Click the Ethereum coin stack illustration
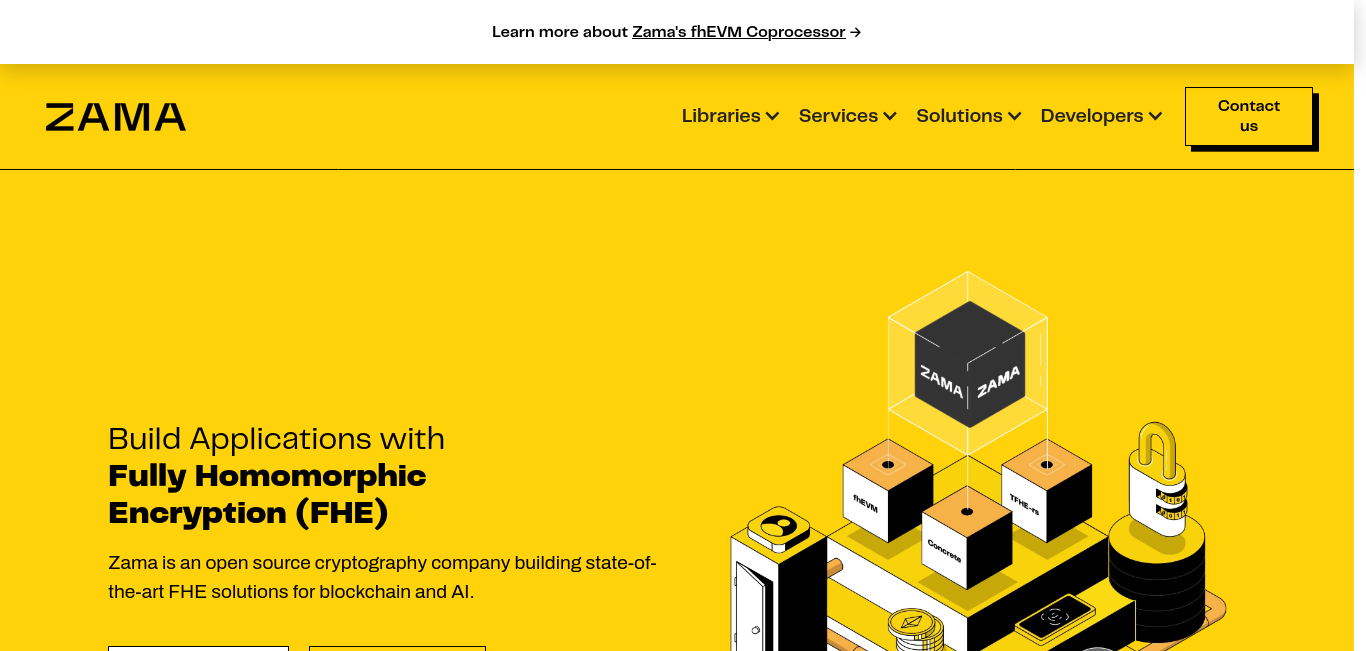This screenshot has height=651, width=1366. pos(915,631)
